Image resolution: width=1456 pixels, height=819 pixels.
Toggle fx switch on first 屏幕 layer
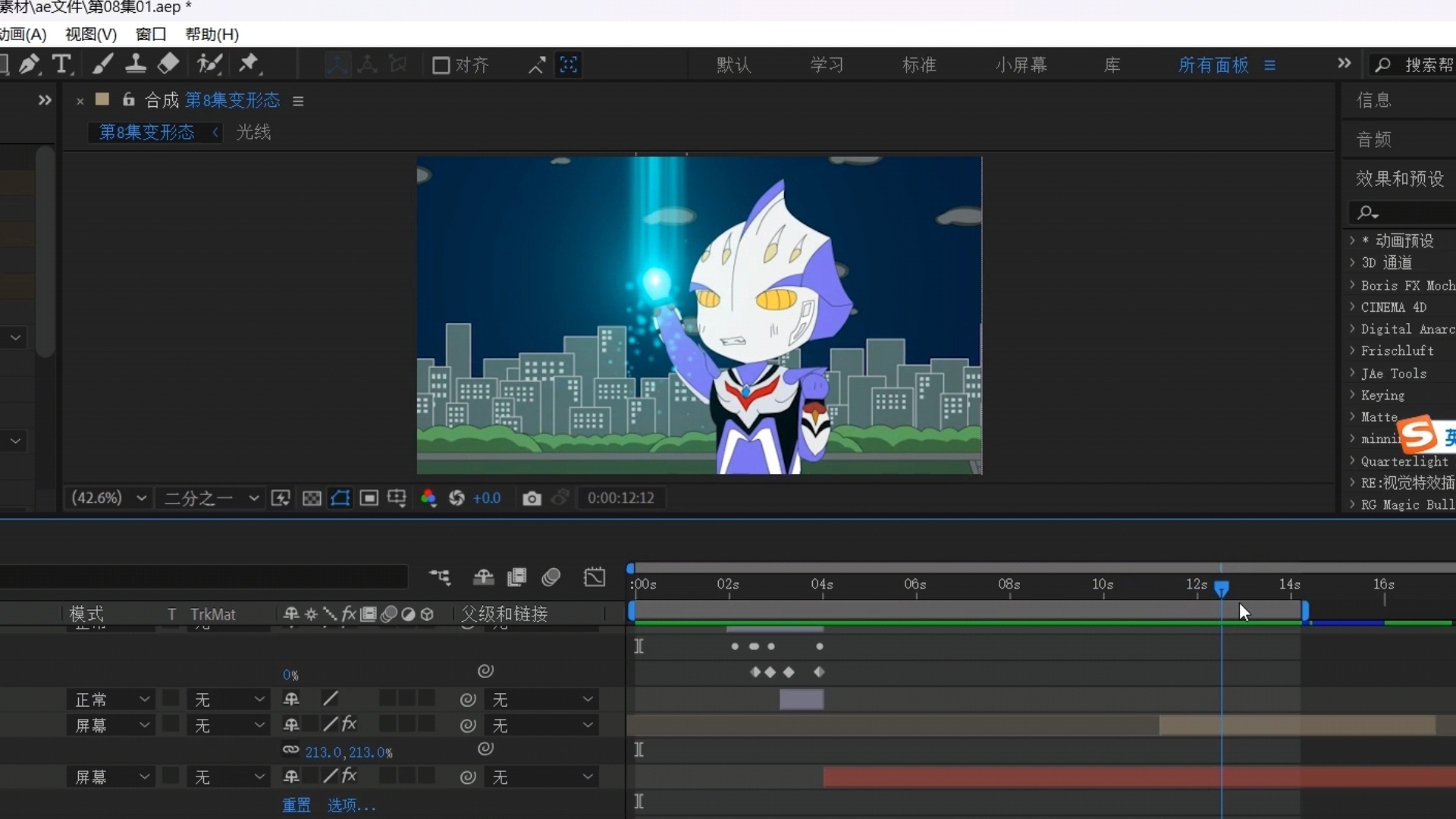pos(349,724)
